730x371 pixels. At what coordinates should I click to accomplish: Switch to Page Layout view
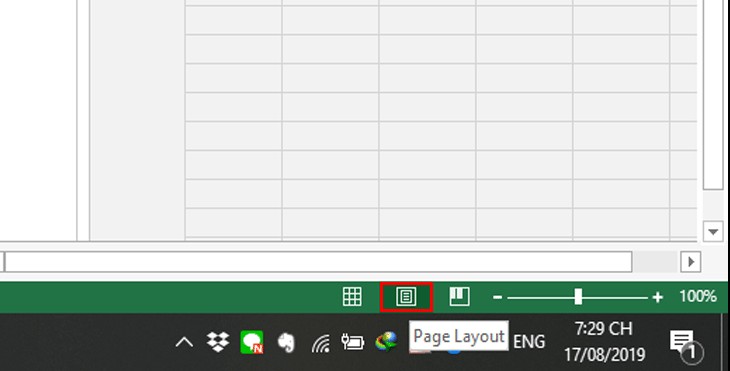[x=406, y=297]
